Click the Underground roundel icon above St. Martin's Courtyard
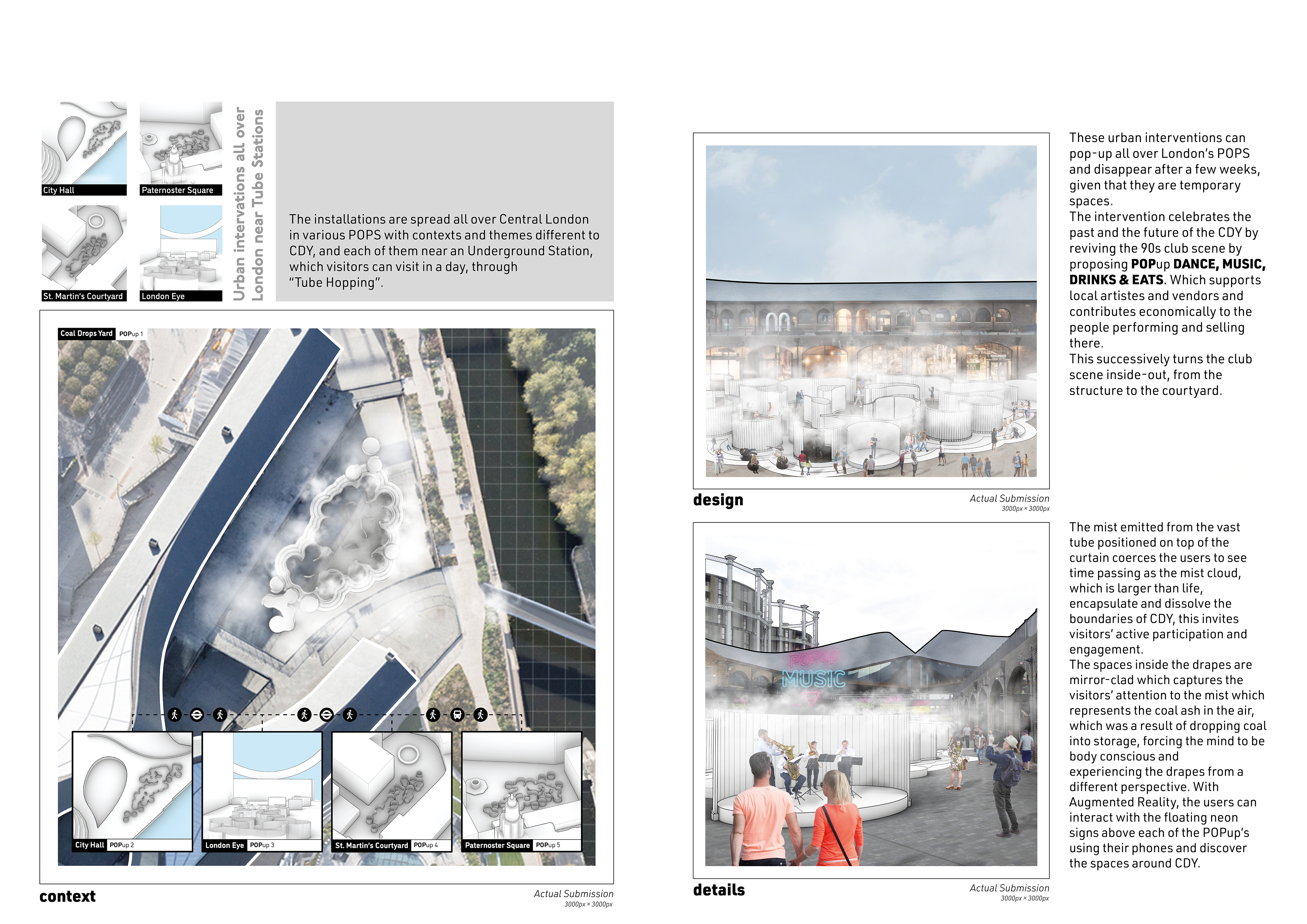 pyautogui.click(x=327, y=714)
